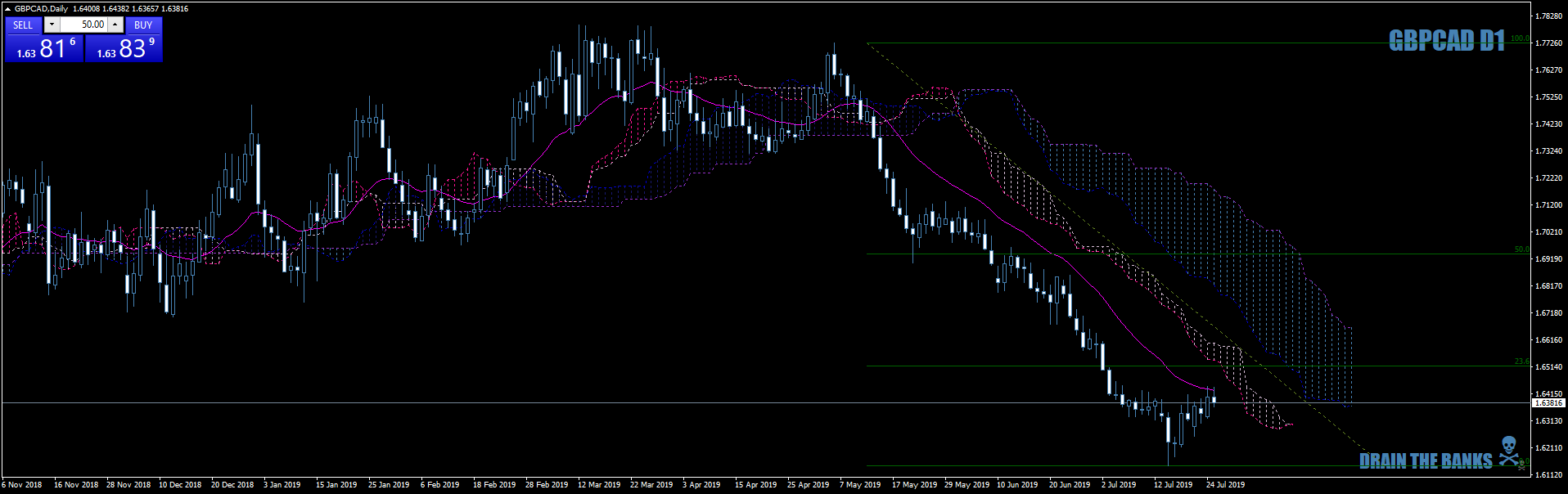This screenshot has height=494, width=1568.
Task: Click the SELL button
Action: pyautogui.click(x=23, y=25)
